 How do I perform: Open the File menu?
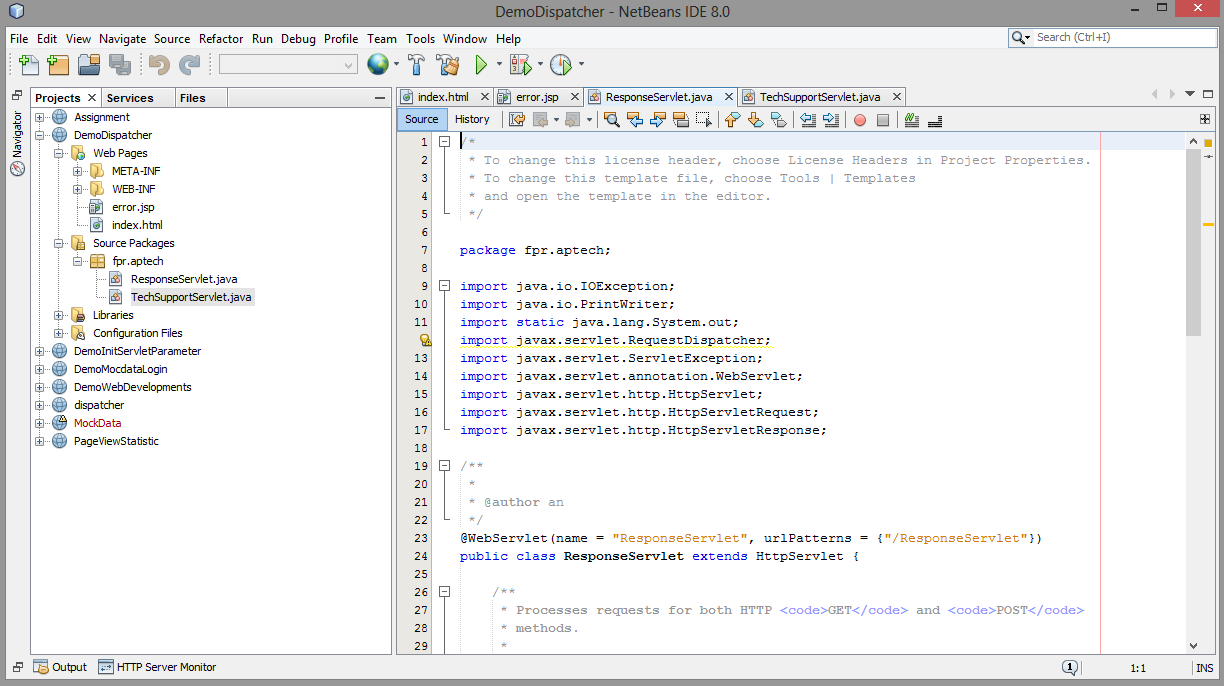pyautogui.click(x=19, y=38)
